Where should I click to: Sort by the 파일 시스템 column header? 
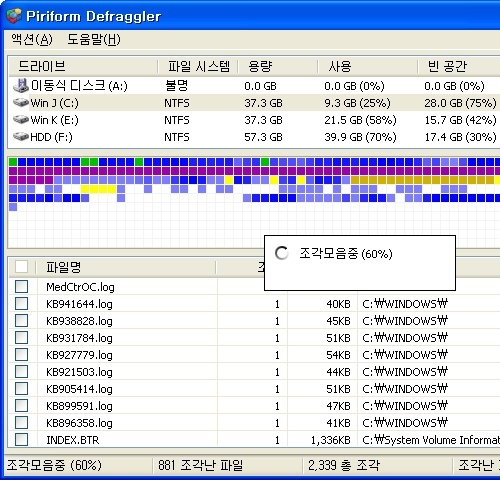tap(198, 66)
